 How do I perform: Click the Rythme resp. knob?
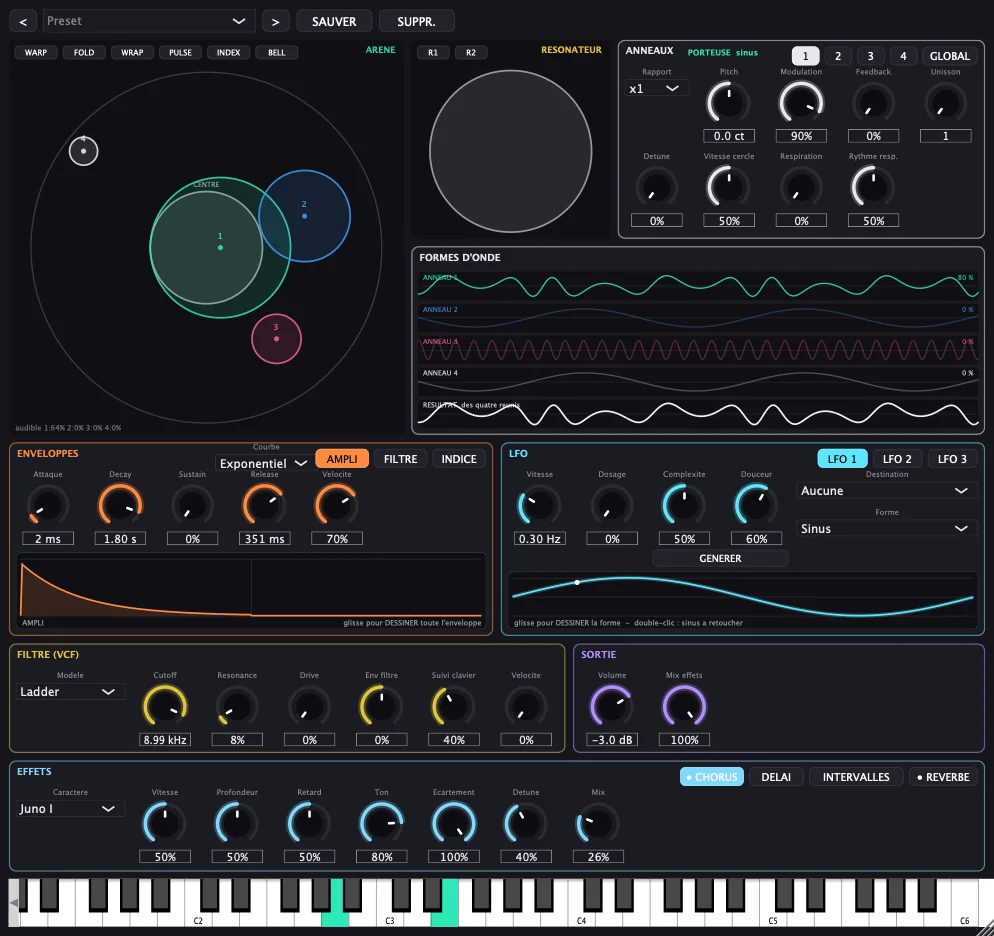(x=874, y=188)
